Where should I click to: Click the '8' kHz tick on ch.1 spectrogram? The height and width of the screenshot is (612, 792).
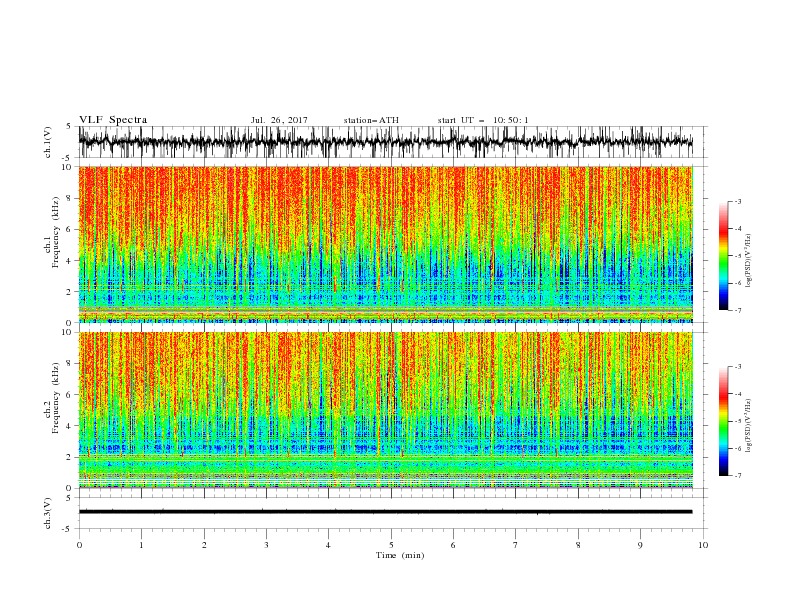[70, 198]
